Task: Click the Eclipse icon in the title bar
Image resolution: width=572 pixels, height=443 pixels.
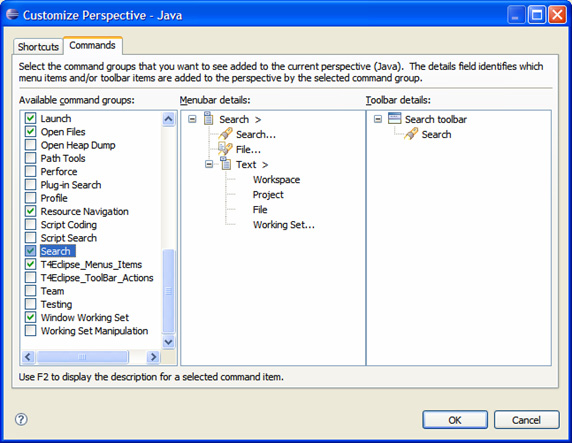Action: [x=12, y=15]
